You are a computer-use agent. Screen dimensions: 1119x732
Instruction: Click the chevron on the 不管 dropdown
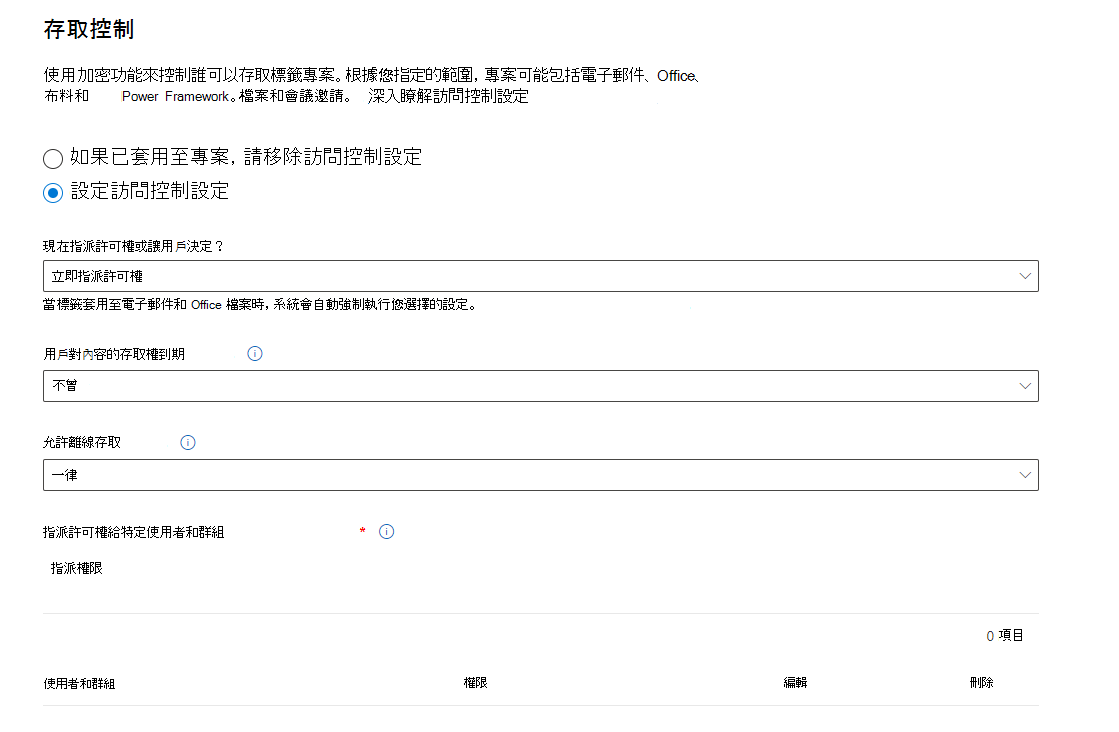1025,385
